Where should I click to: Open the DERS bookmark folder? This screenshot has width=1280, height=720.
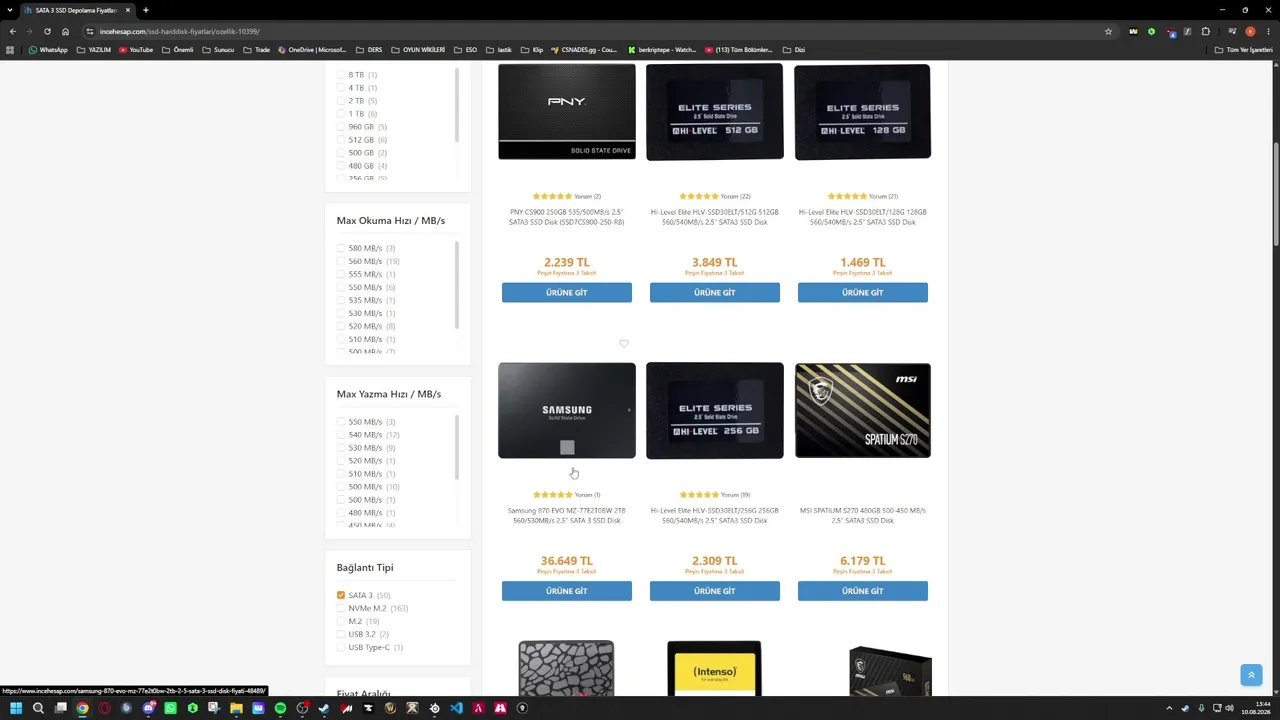(x=369, y=50)
